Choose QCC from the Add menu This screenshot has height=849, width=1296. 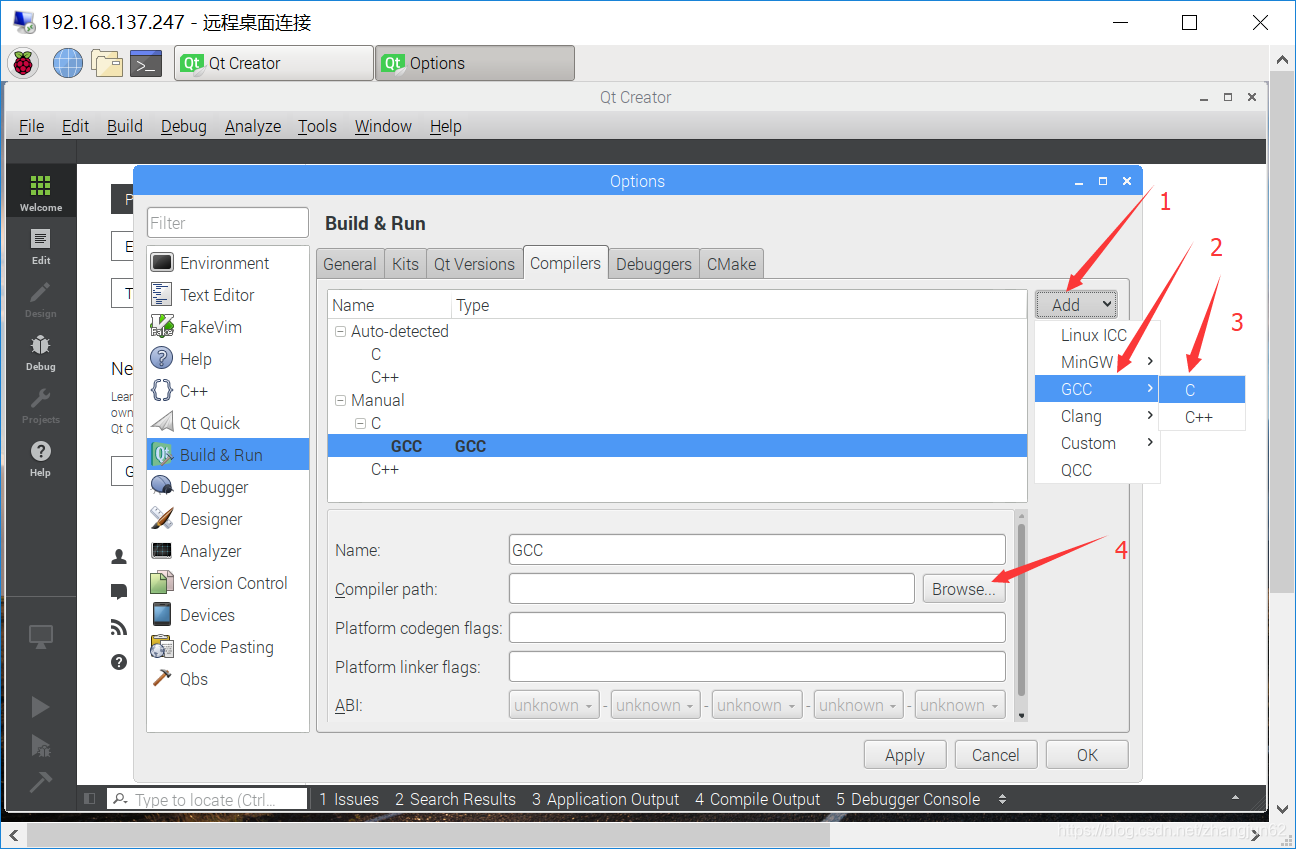1097,470
